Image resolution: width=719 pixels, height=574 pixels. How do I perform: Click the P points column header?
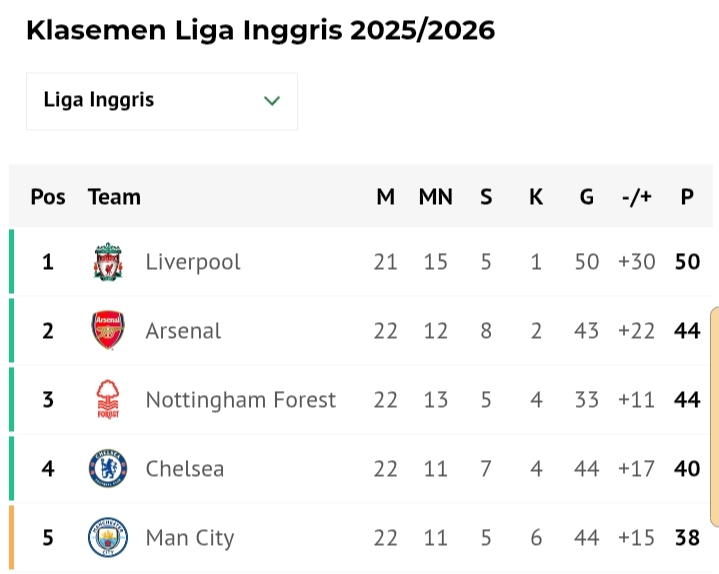[x=687, y=197]
